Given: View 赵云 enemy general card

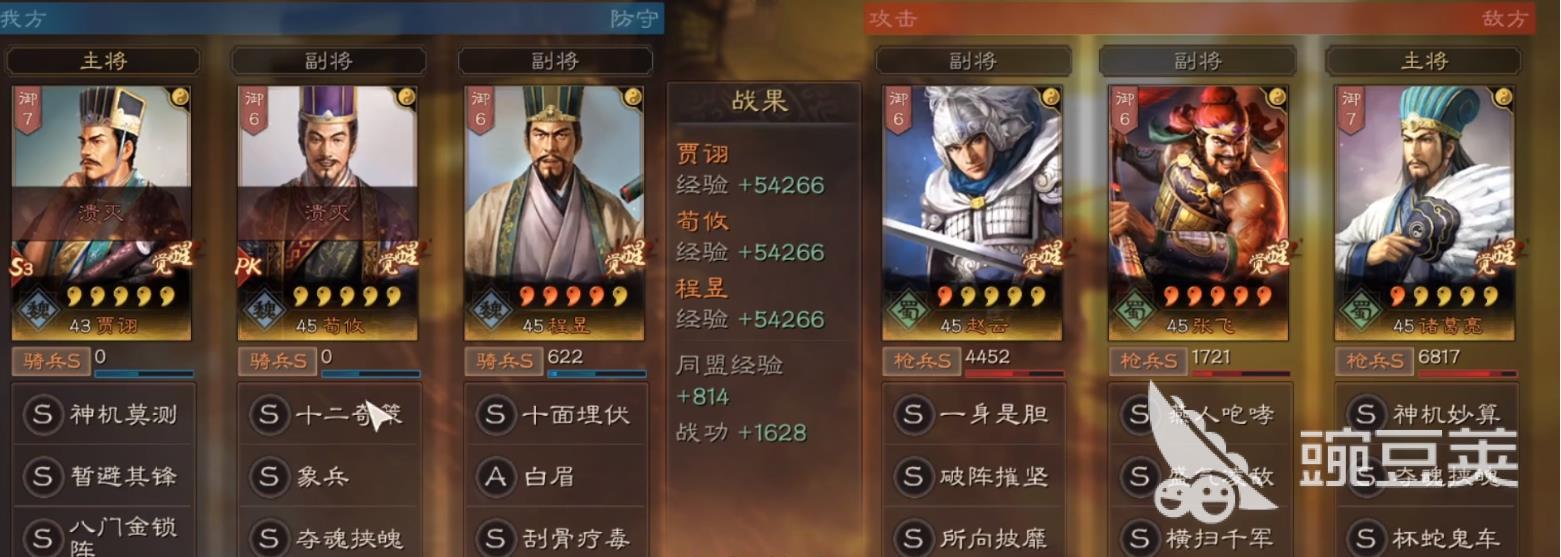Looking at the screenshot, I should click(973, 211).
